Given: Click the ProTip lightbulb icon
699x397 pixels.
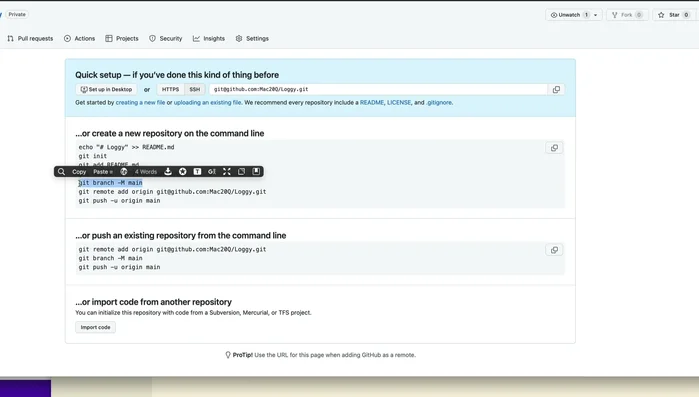Looking at the screenshot, I should click(x=228, y=355).
